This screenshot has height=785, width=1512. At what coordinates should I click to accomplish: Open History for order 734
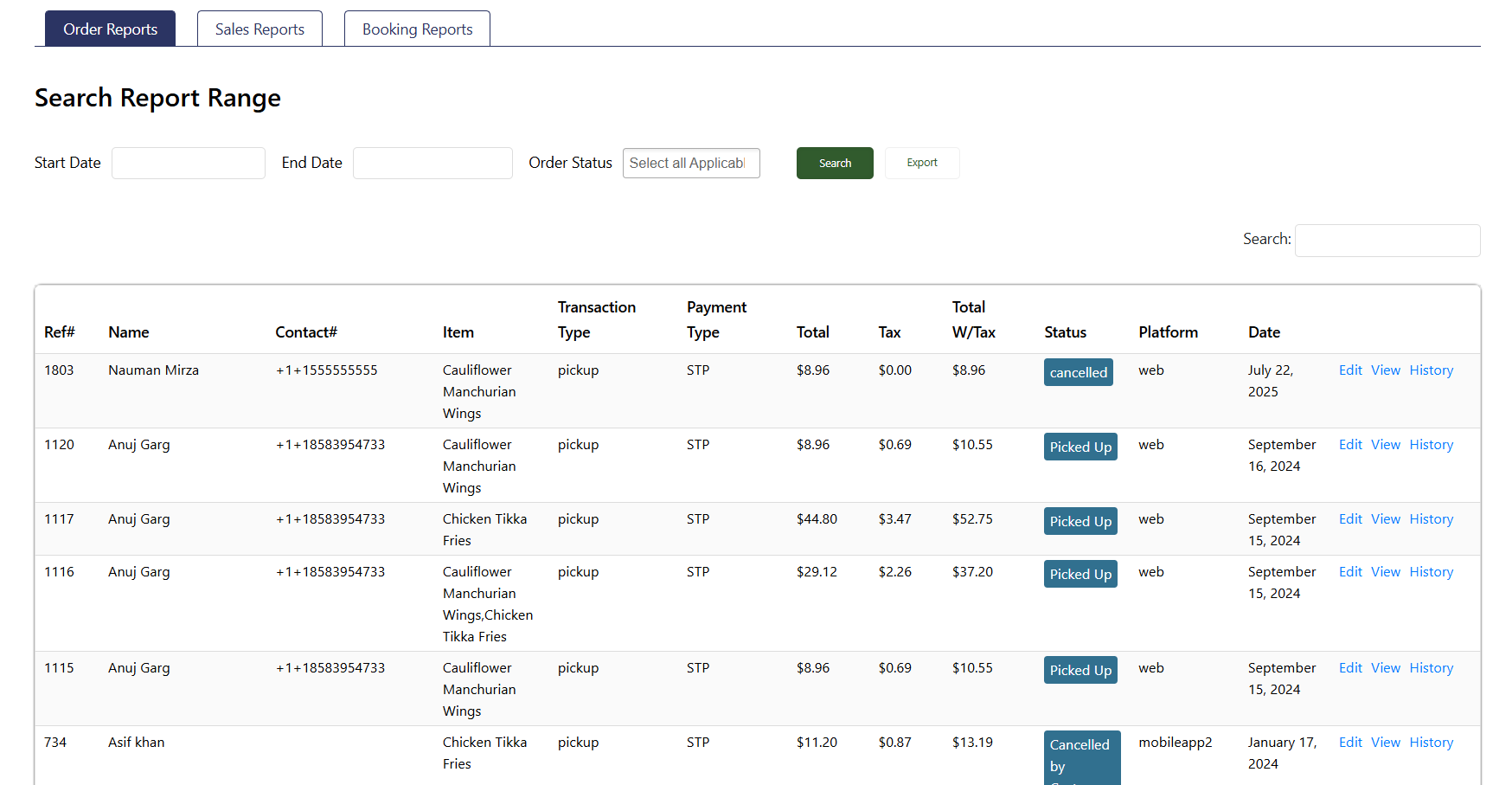pos(1431,743)
